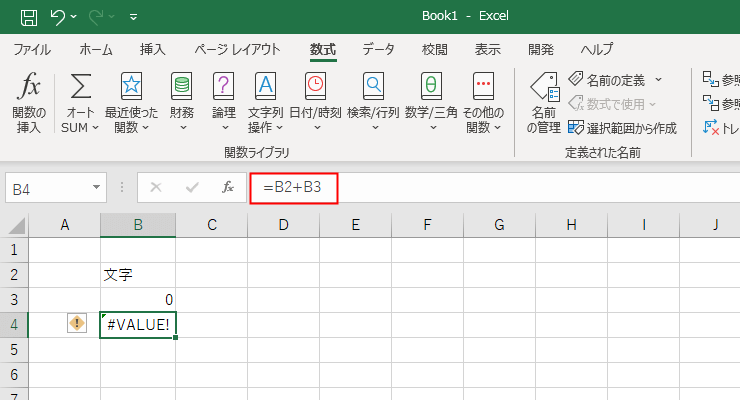Switch to the Data (データ) tab
This screenshot has height=400, width=740.
tap(378, 49)
